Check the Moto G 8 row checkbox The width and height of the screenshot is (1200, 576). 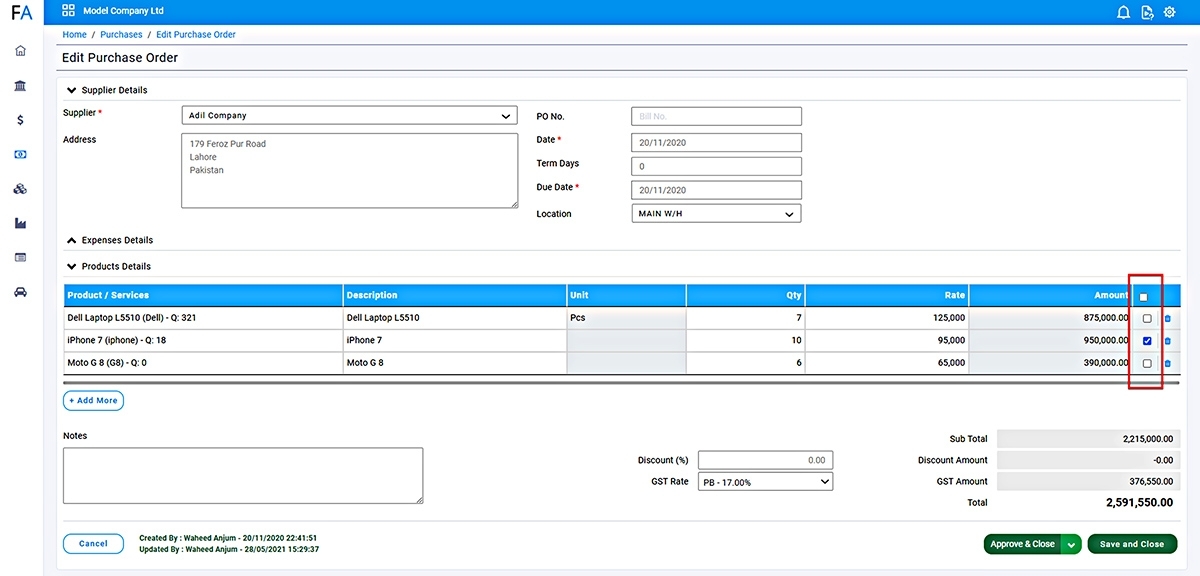(x=1147, y=364)
